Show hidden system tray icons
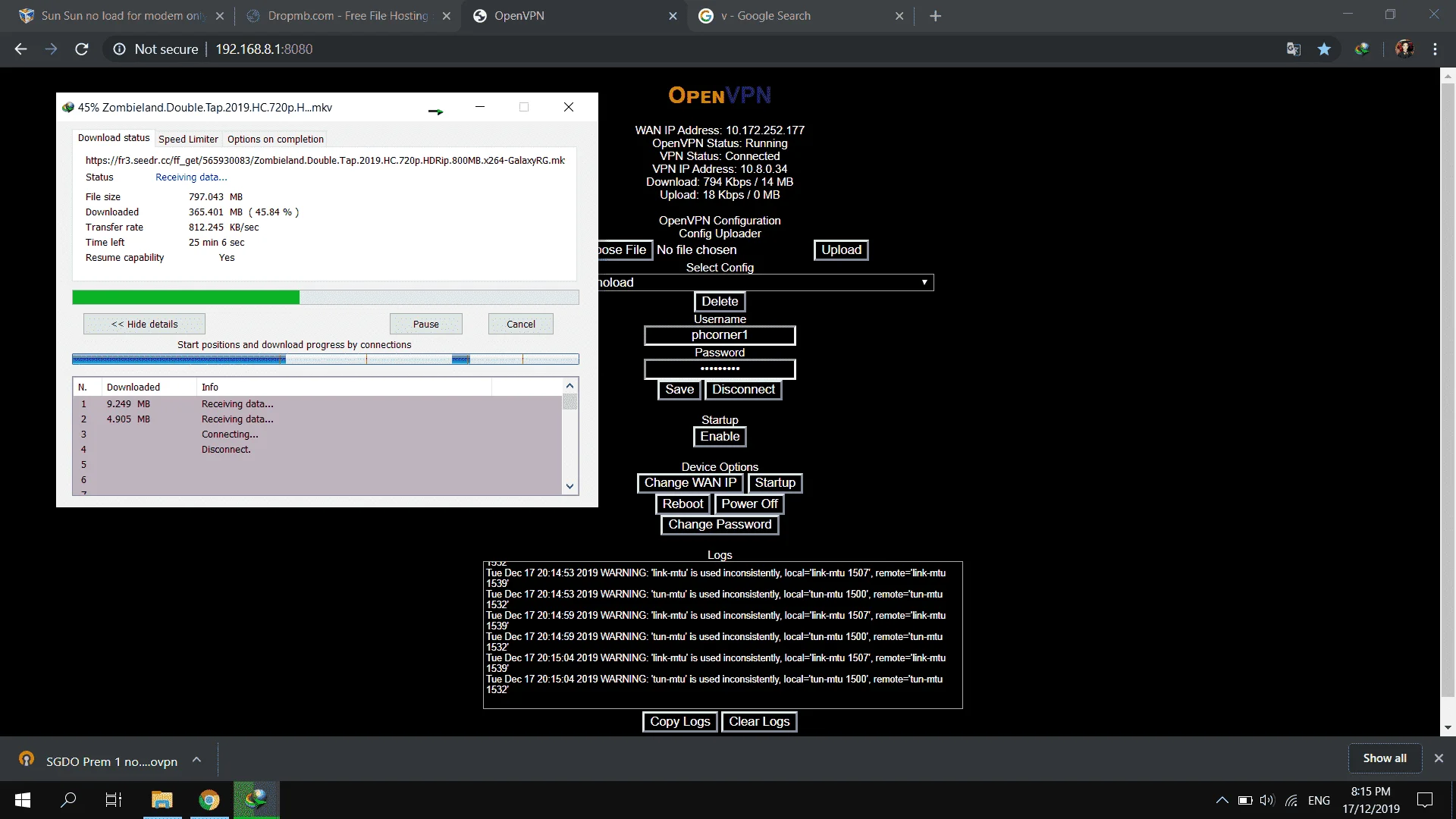This screenshot has width=1456, height=819. click(1222, 800)
